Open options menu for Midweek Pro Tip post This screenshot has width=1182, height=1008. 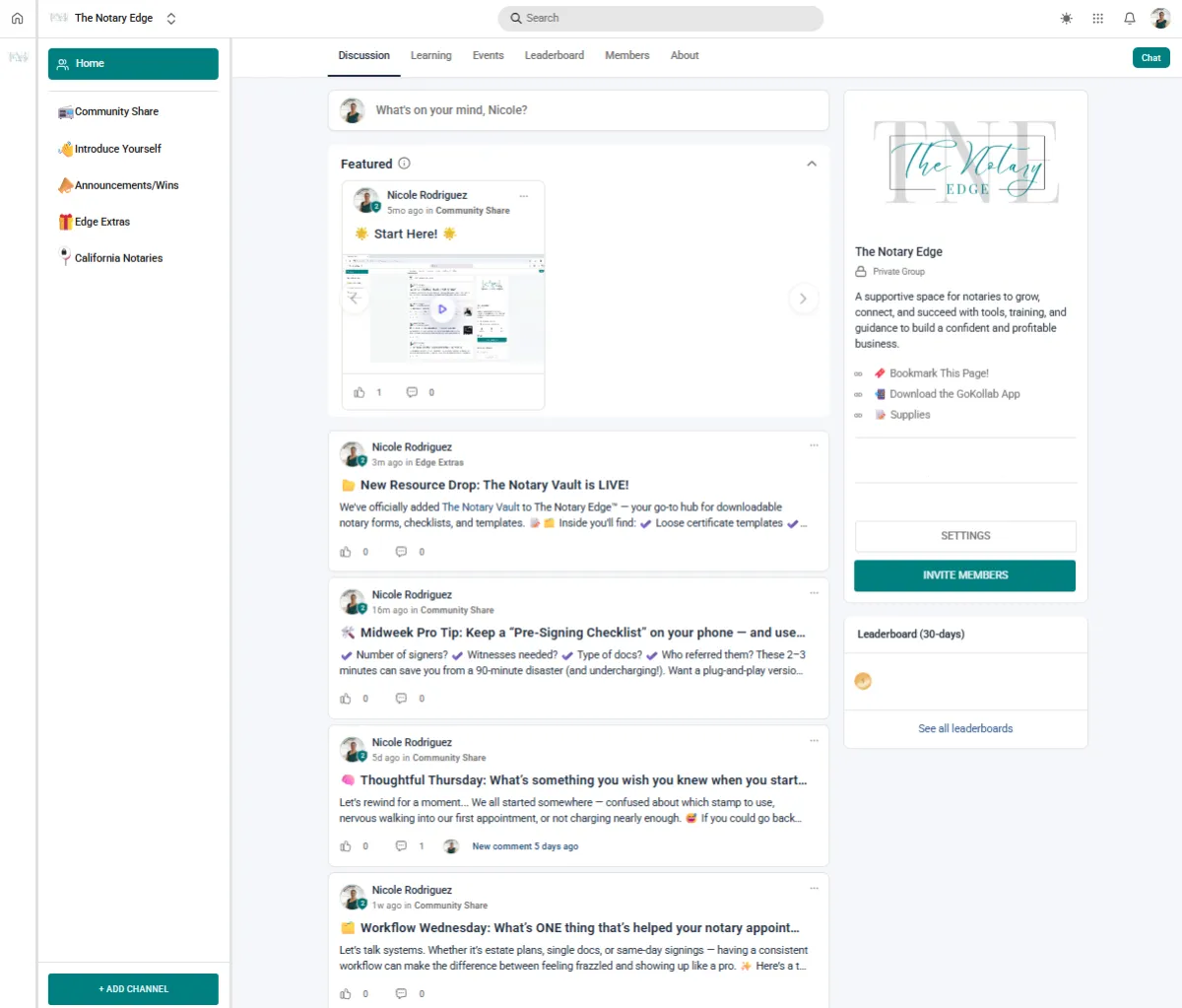point(814,593)
